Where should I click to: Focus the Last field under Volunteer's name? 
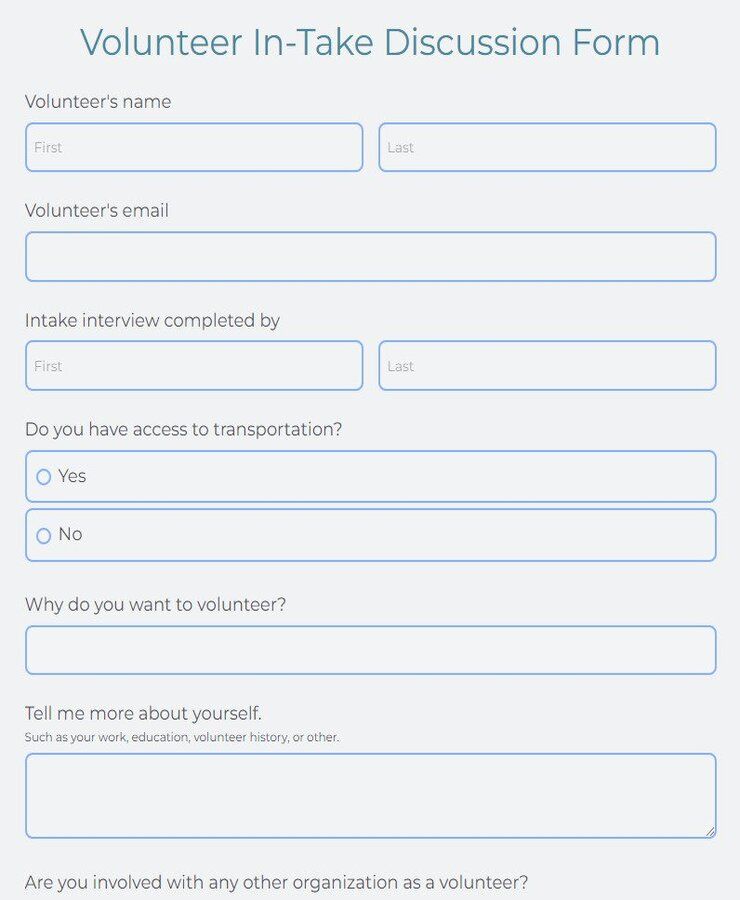pyautogui.click(x=548, y=147)
